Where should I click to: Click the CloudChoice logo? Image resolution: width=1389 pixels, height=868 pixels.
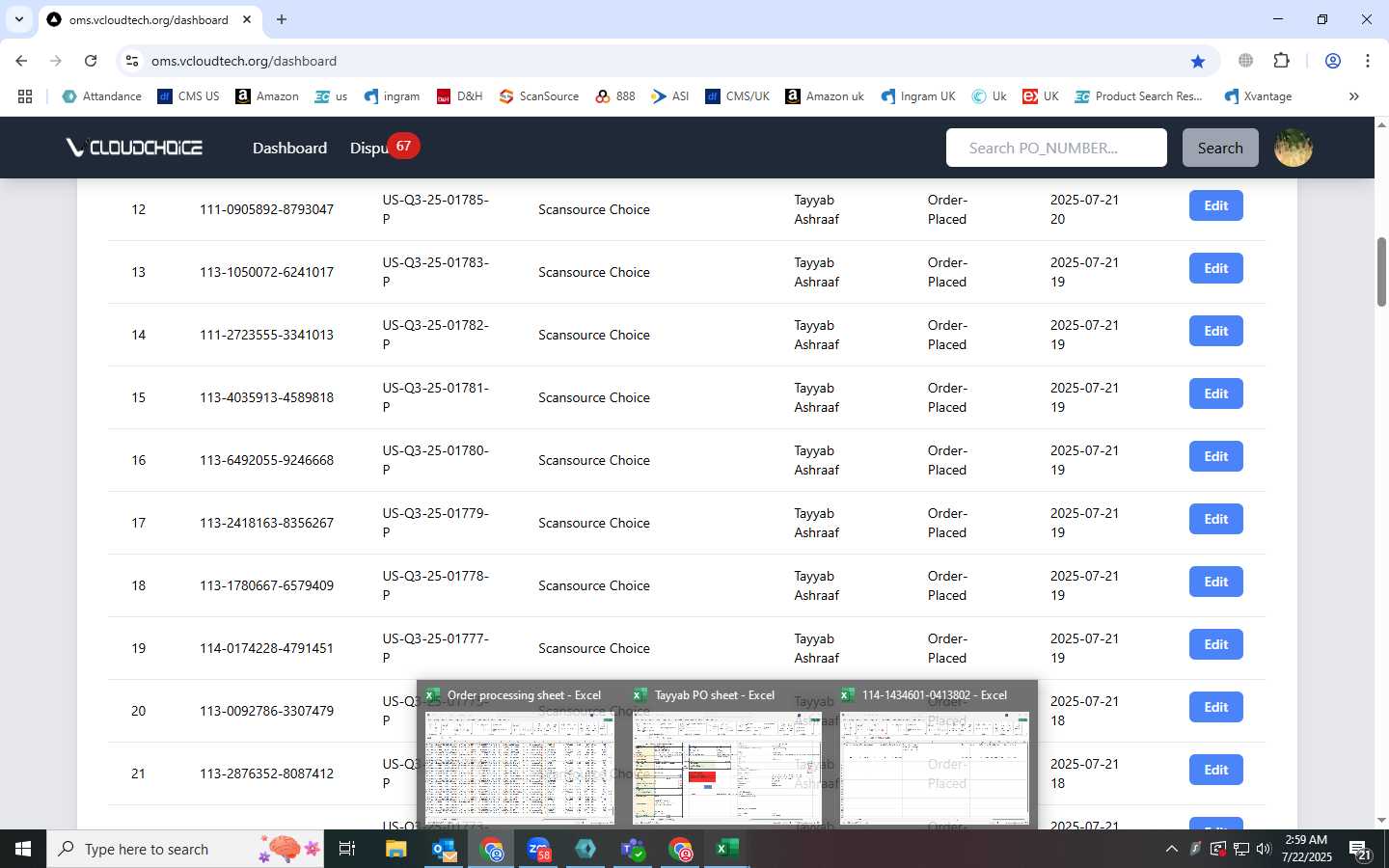coord(134,148)
